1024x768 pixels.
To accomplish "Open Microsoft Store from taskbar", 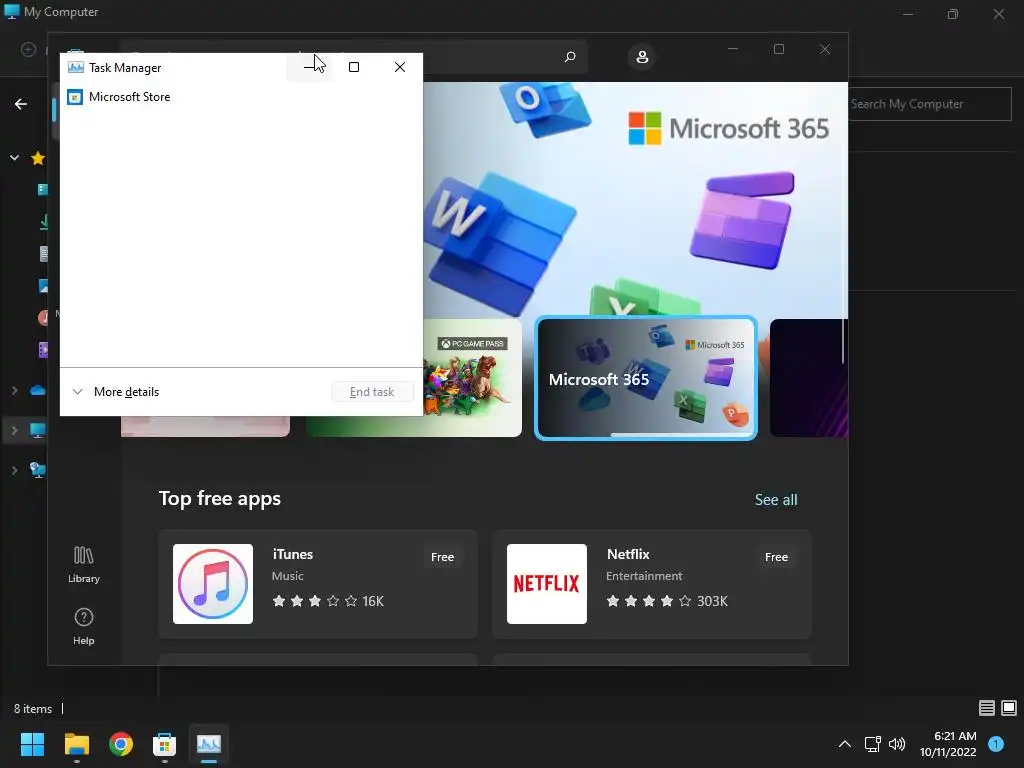I will pos(165,744).
